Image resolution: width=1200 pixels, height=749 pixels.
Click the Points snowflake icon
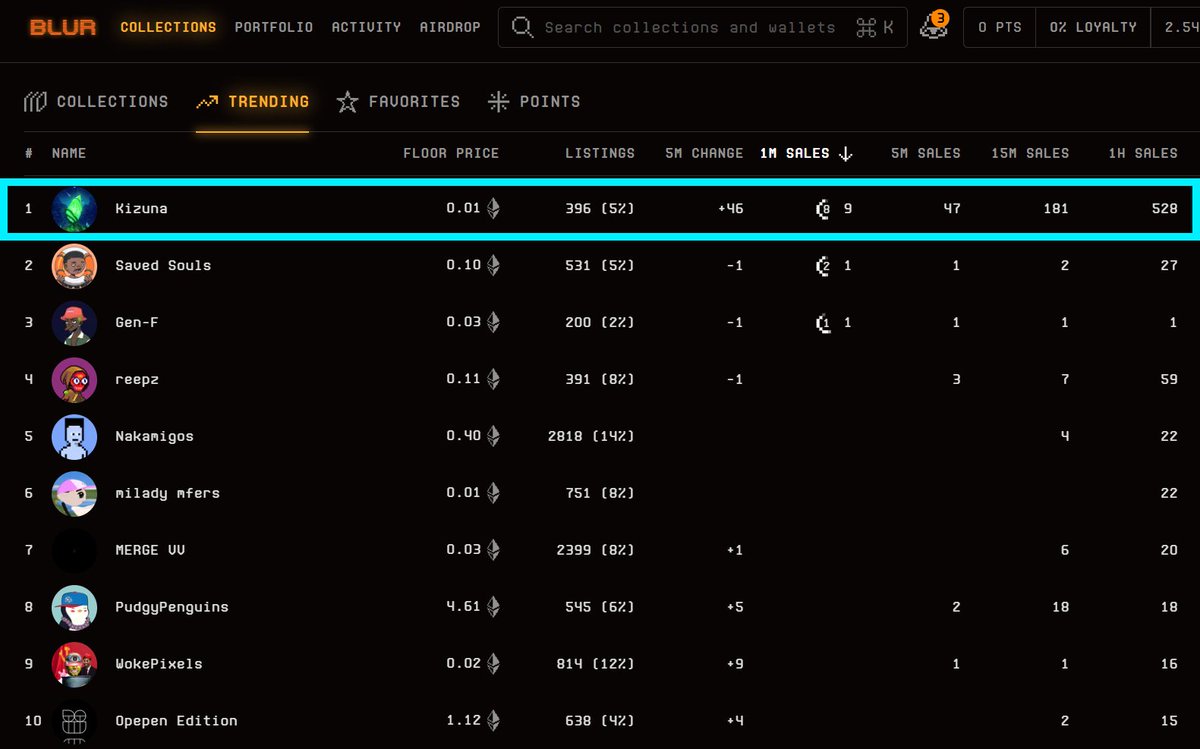(498, 101)
